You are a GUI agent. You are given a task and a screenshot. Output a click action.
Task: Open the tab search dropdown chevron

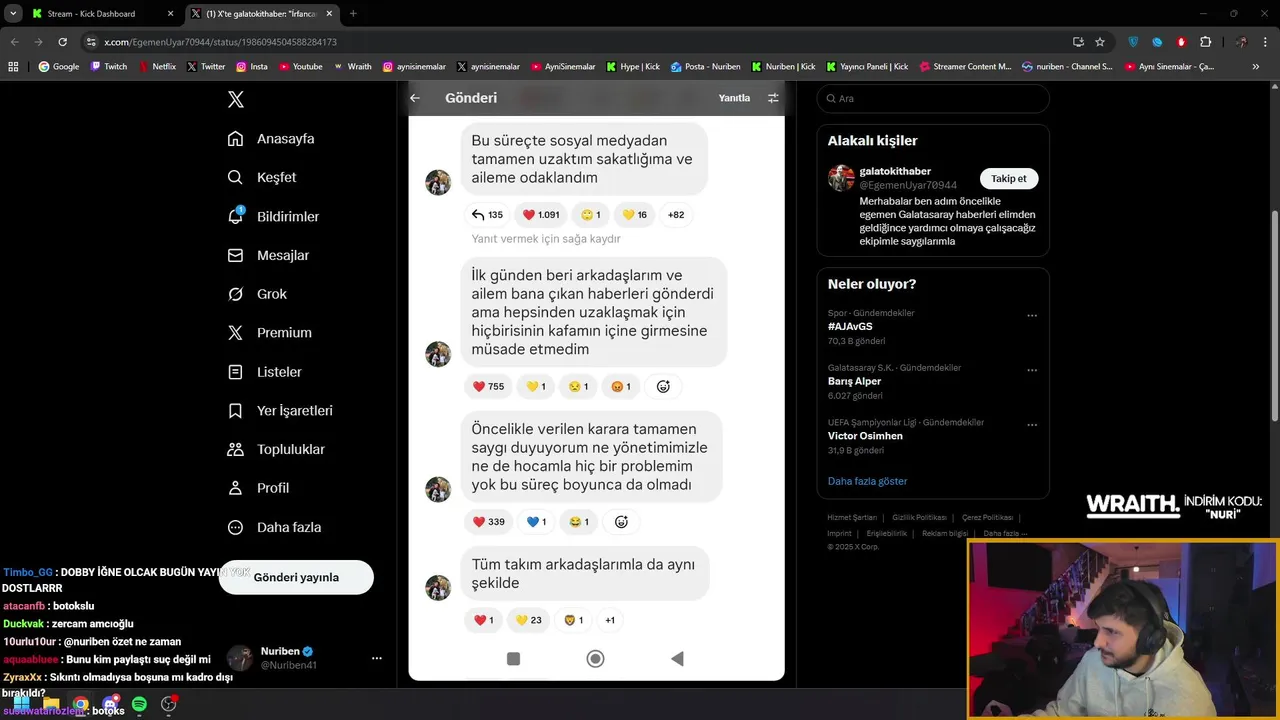click(x=12, y=14)
